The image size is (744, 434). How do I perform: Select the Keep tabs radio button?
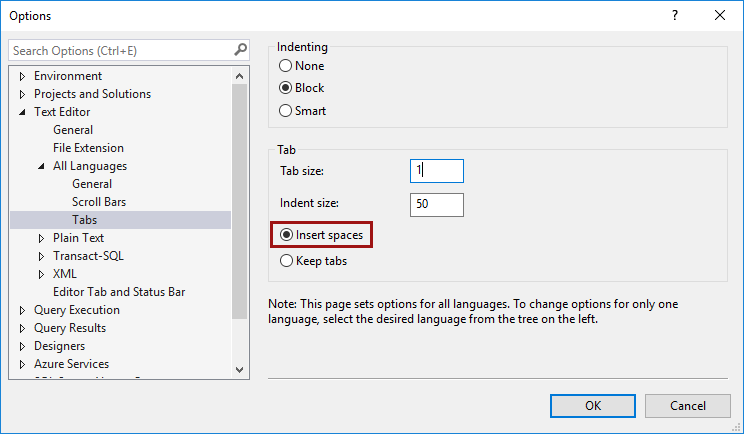(287, 261)
